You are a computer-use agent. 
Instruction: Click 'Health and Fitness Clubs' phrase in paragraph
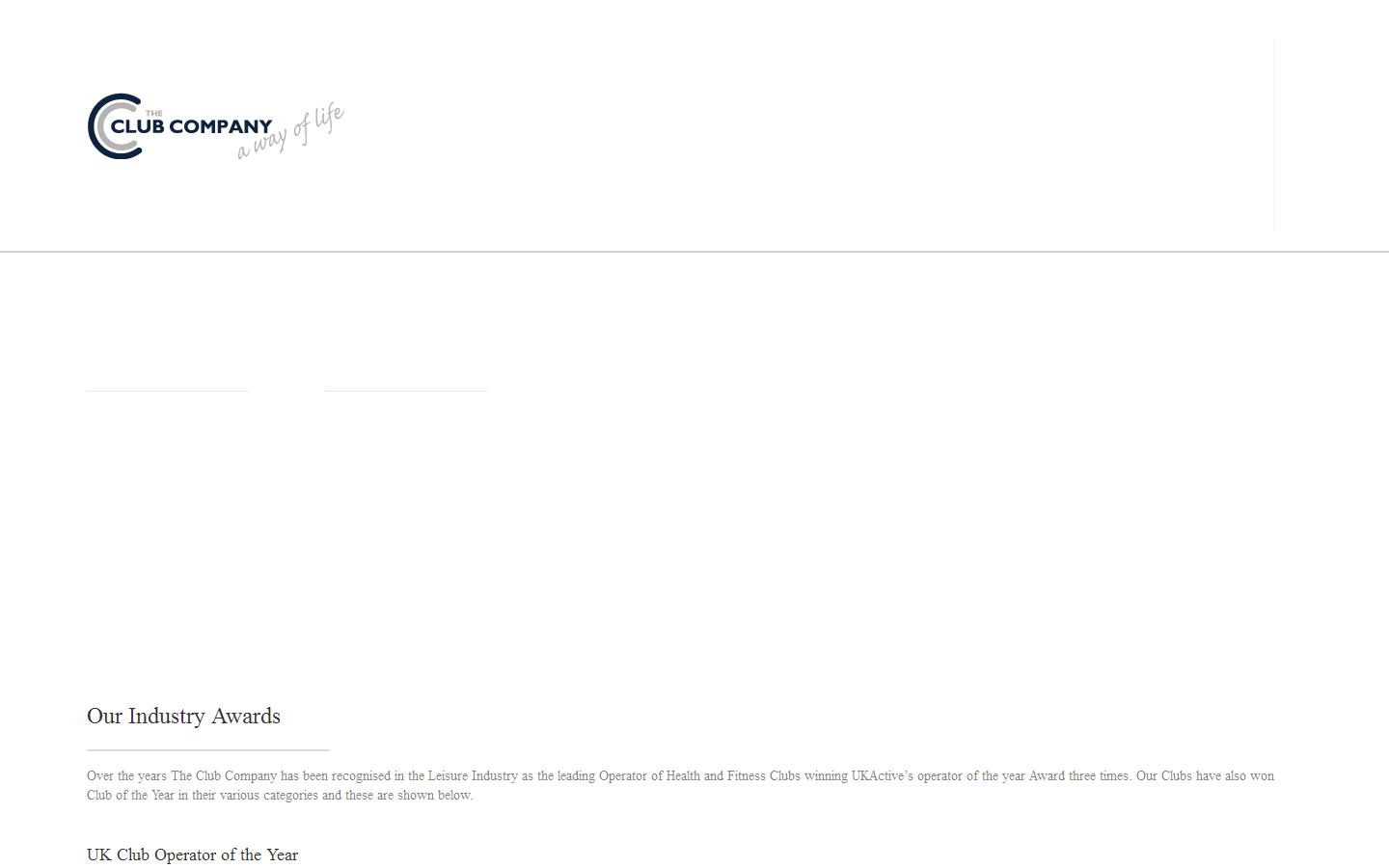point(733,775)
